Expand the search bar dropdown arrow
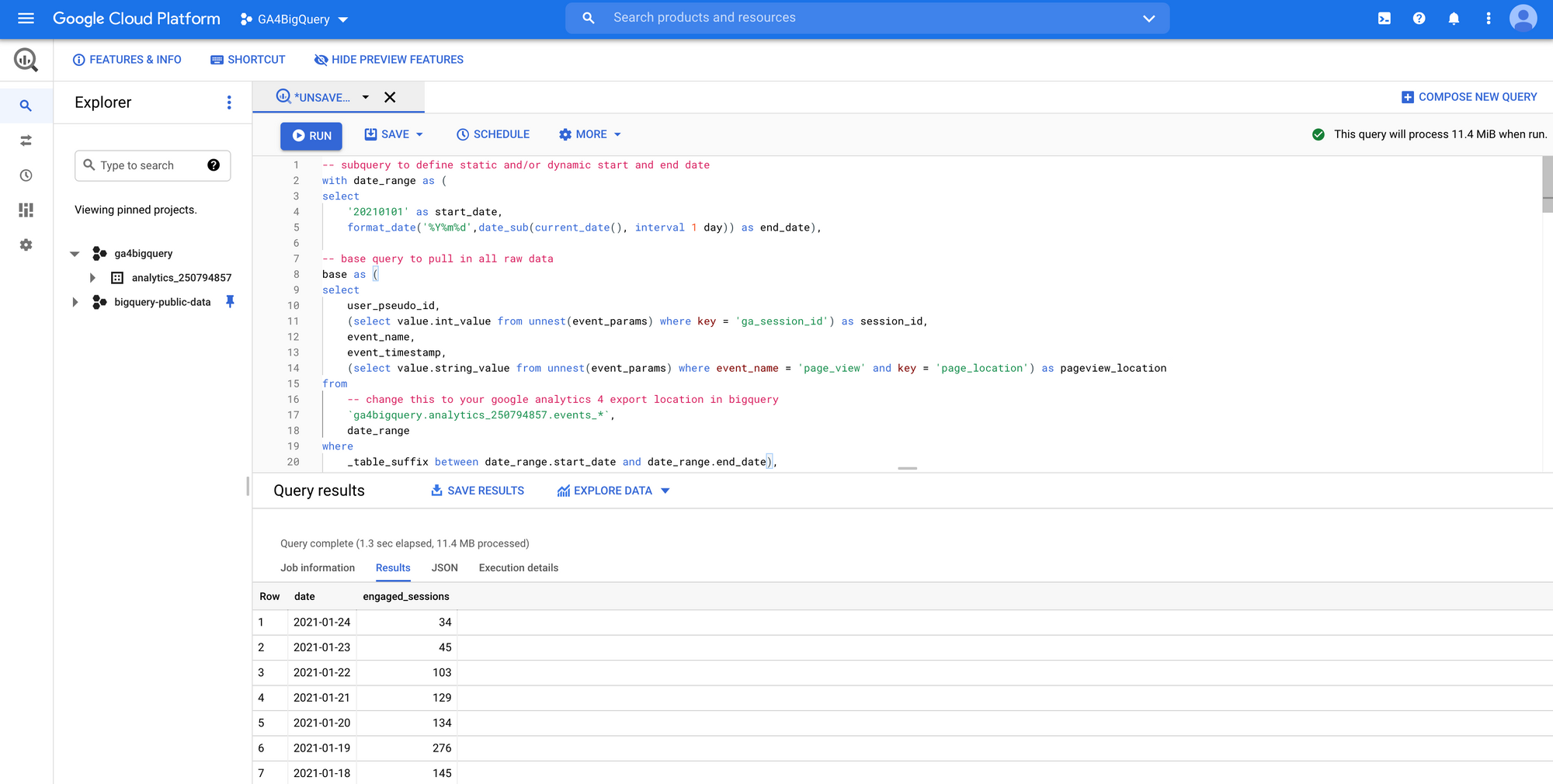The width and height of the screenshot is (1553, 784). coord(1148,18)
